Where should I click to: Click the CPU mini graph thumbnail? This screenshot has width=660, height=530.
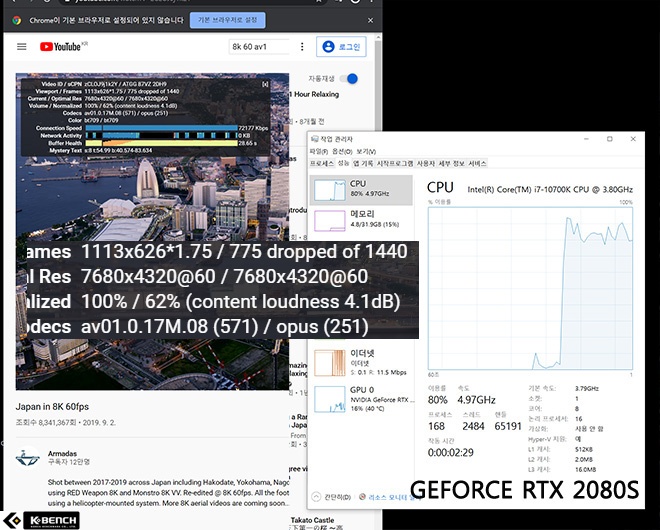point(330,190)
